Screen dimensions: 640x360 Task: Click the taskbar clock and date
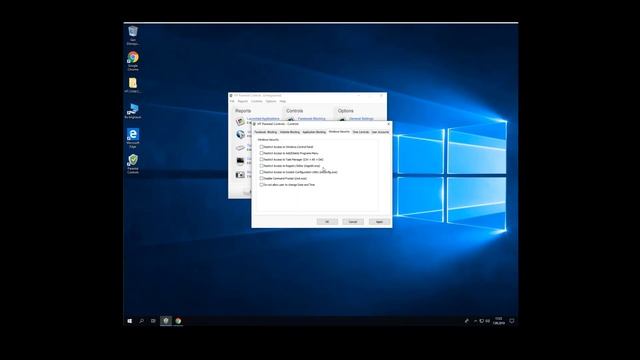[x=498, y=321]
